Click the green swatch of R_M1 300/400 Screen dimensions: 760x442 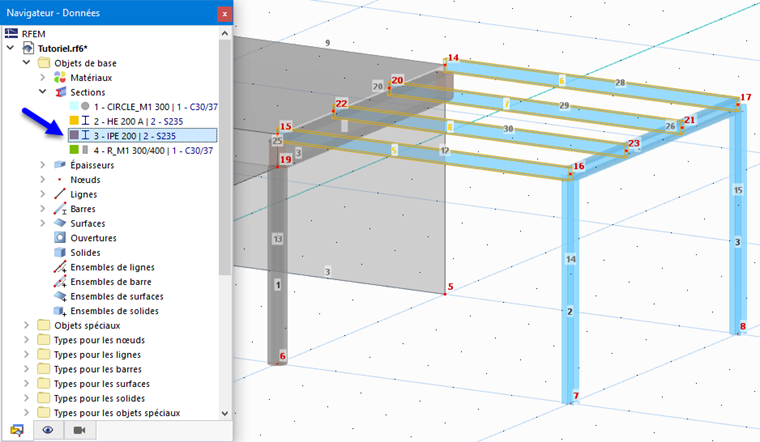pos(74,149)
